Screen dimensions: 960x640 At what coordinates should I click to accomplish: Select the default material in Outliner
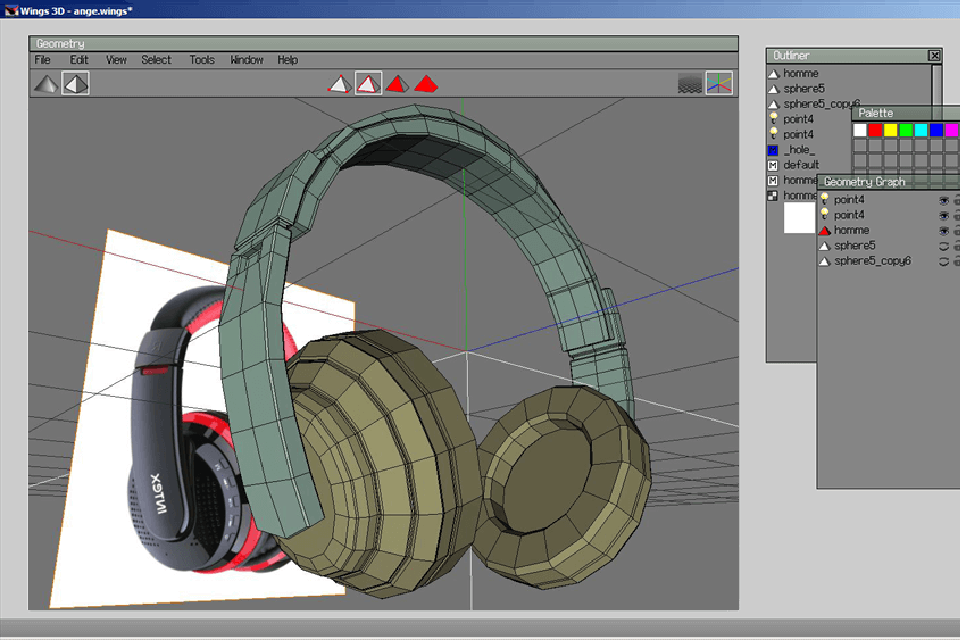click(x=800, y=165)
